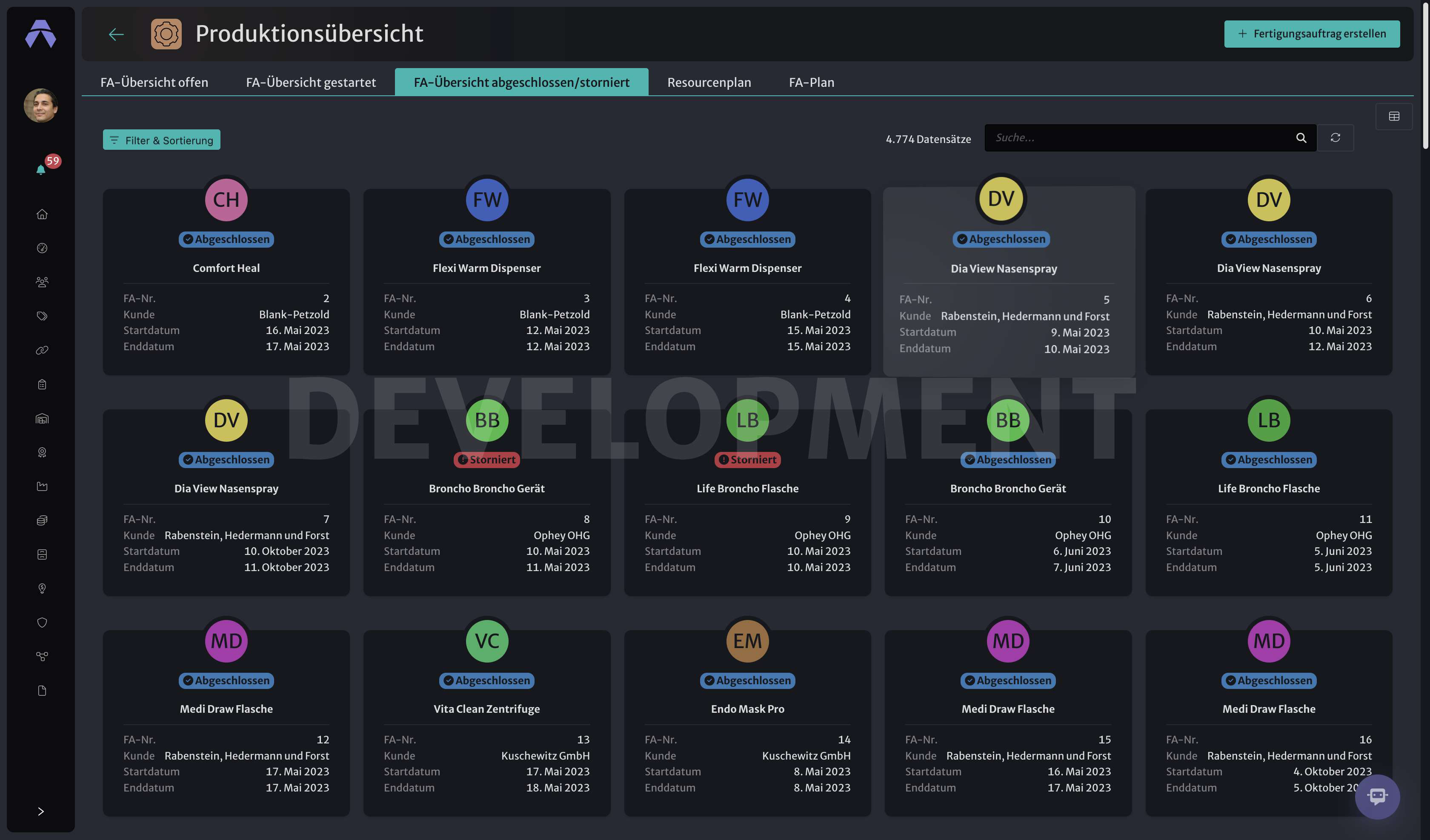Open the people group icon in sidebar
The height and width of the screenshot is (840, 1430).
coord(41,282)
